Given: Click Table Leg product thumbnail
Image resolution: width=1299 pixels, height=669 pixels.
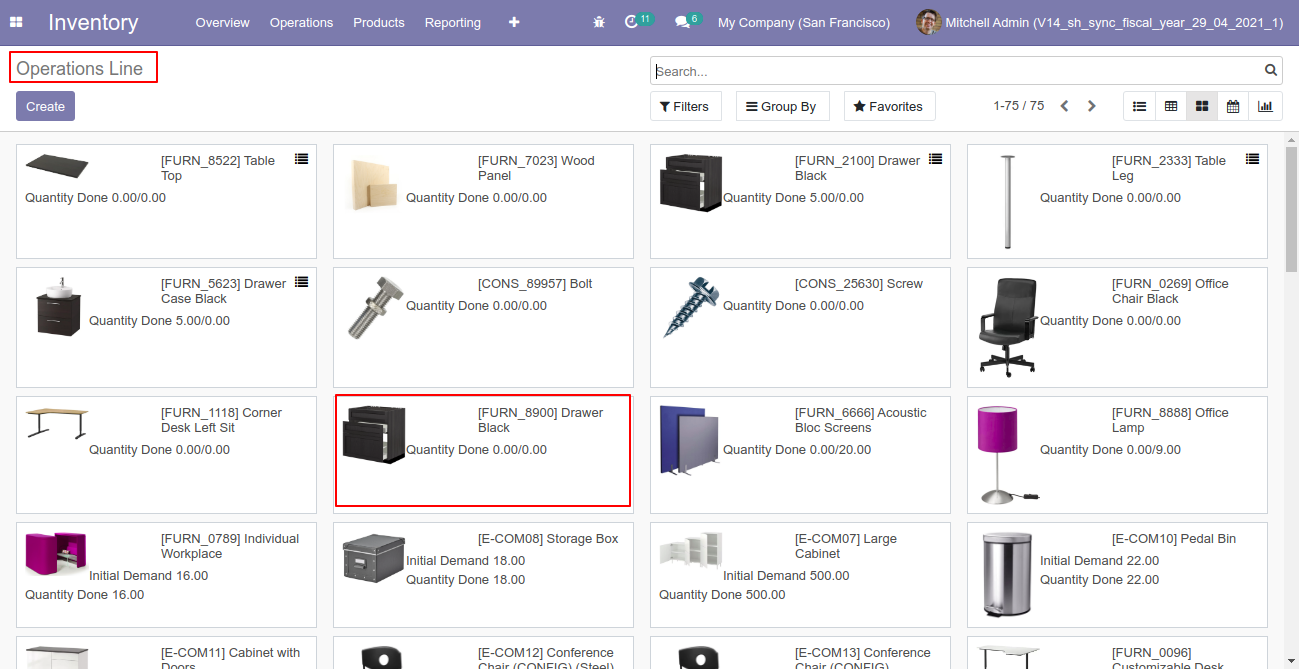Looking at the screenshot, I should coord(1008,202).
